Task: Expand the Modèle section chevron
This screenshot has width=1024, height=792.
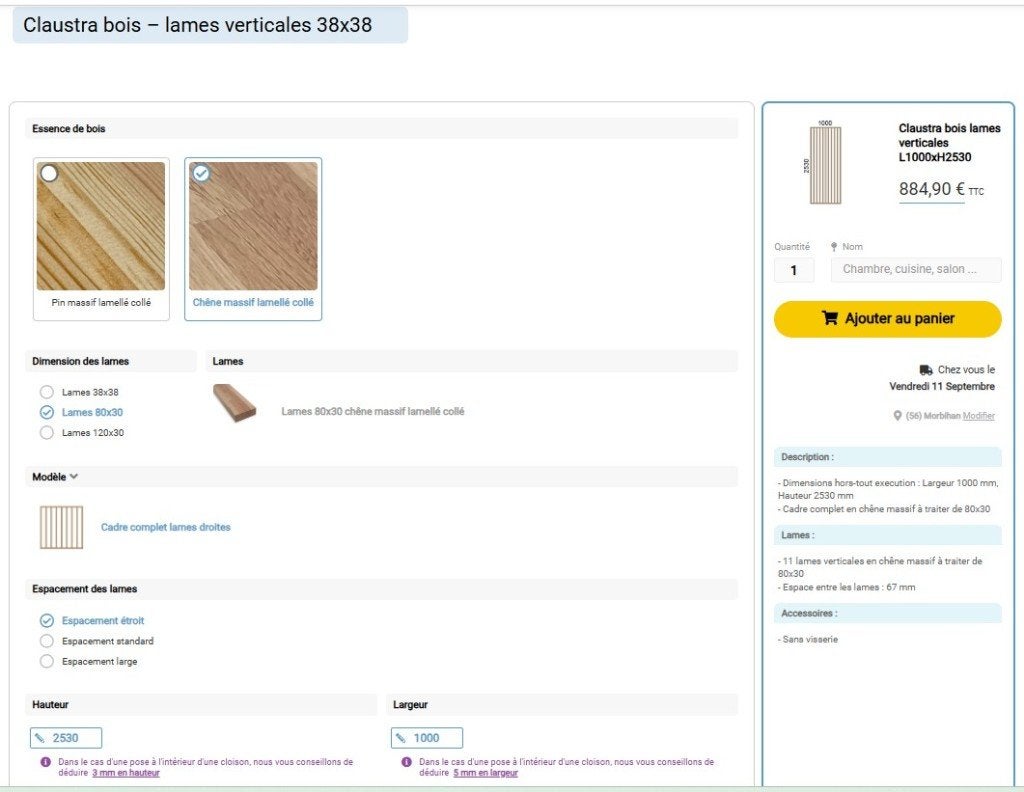Action: point(74,477)
